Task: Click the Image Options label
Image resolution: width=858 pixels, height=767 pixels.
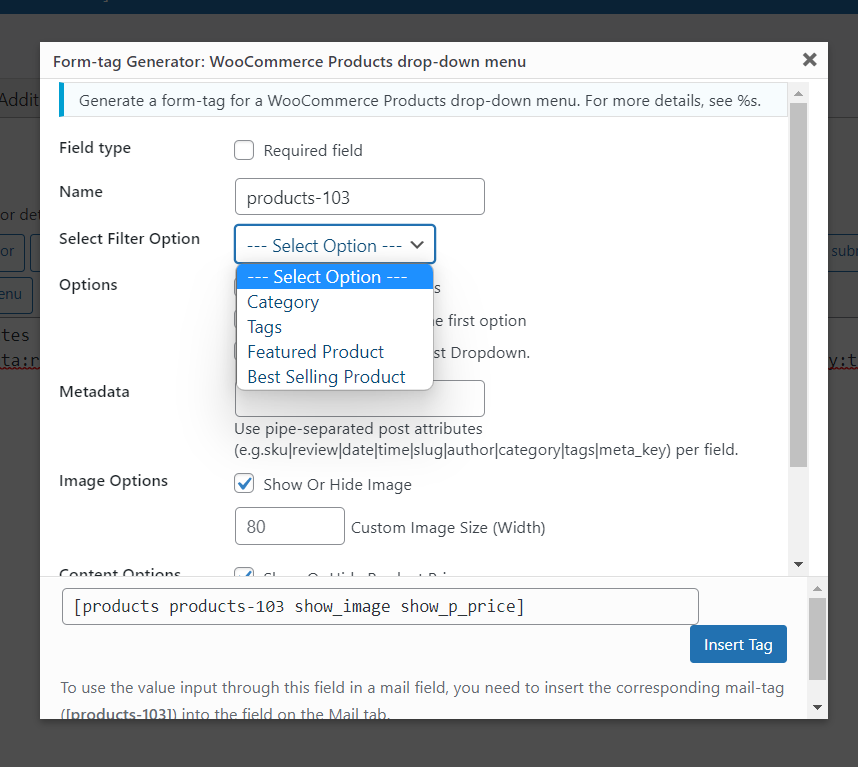Action: (x=113, y=481)
